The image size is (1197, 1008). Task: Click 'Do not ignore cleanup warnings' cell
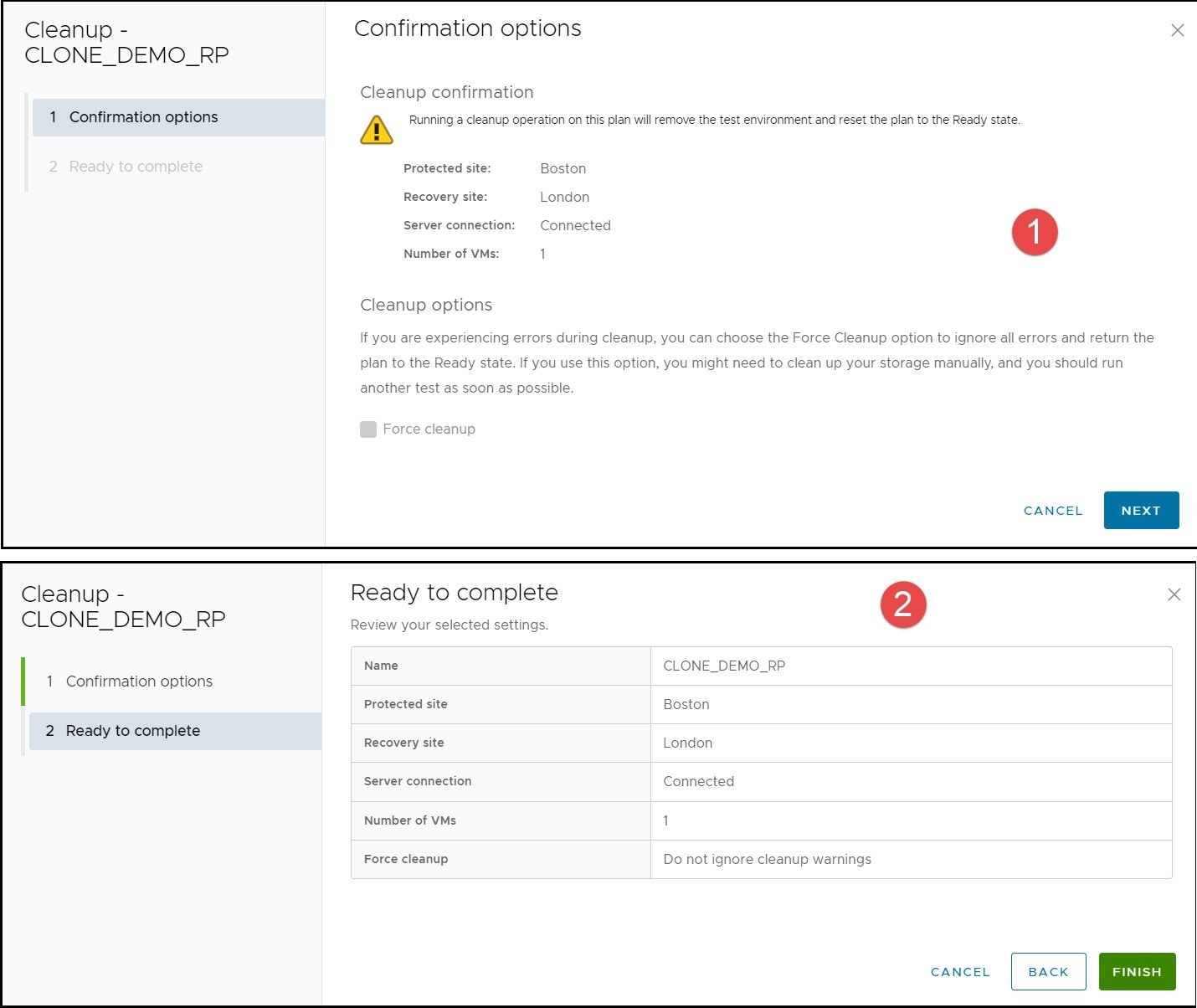(x=911, y=859)
